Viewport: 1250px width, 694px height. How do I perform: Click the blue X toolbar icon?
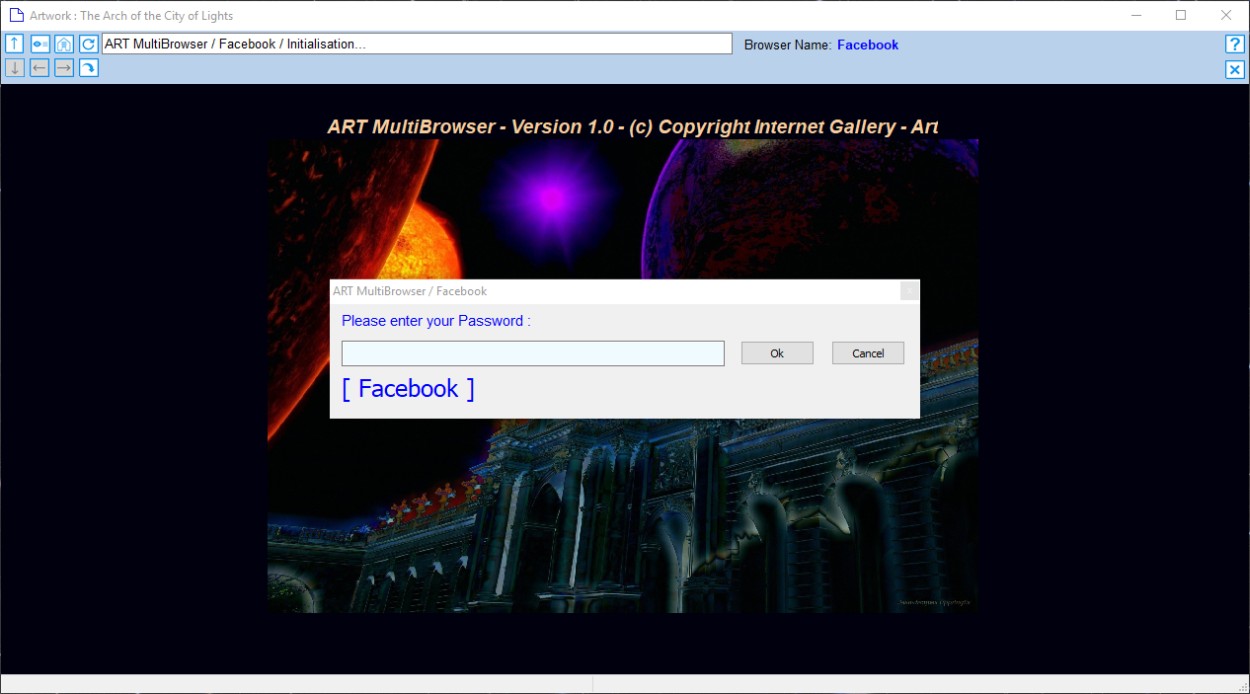point(1235,69)
